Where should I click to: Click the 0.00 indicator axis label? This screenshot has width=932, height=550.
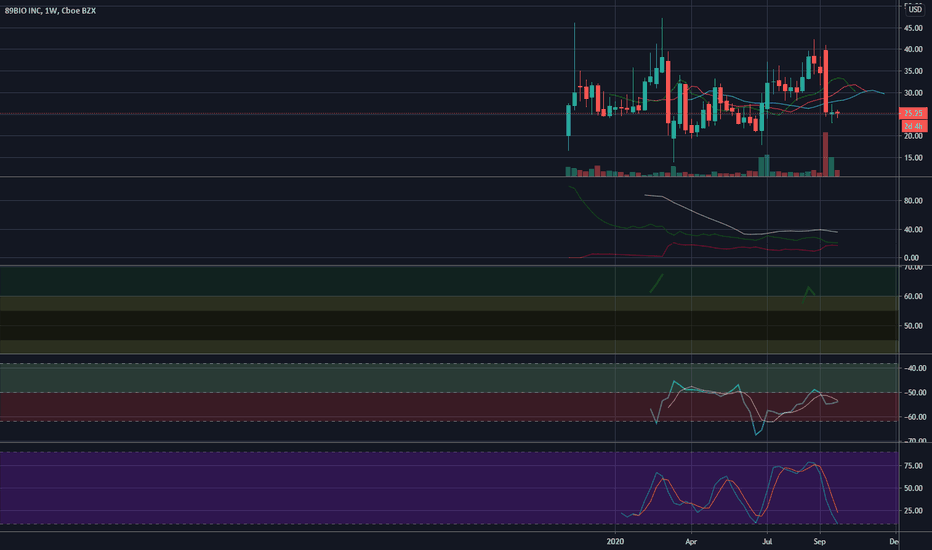coord(911,258)
